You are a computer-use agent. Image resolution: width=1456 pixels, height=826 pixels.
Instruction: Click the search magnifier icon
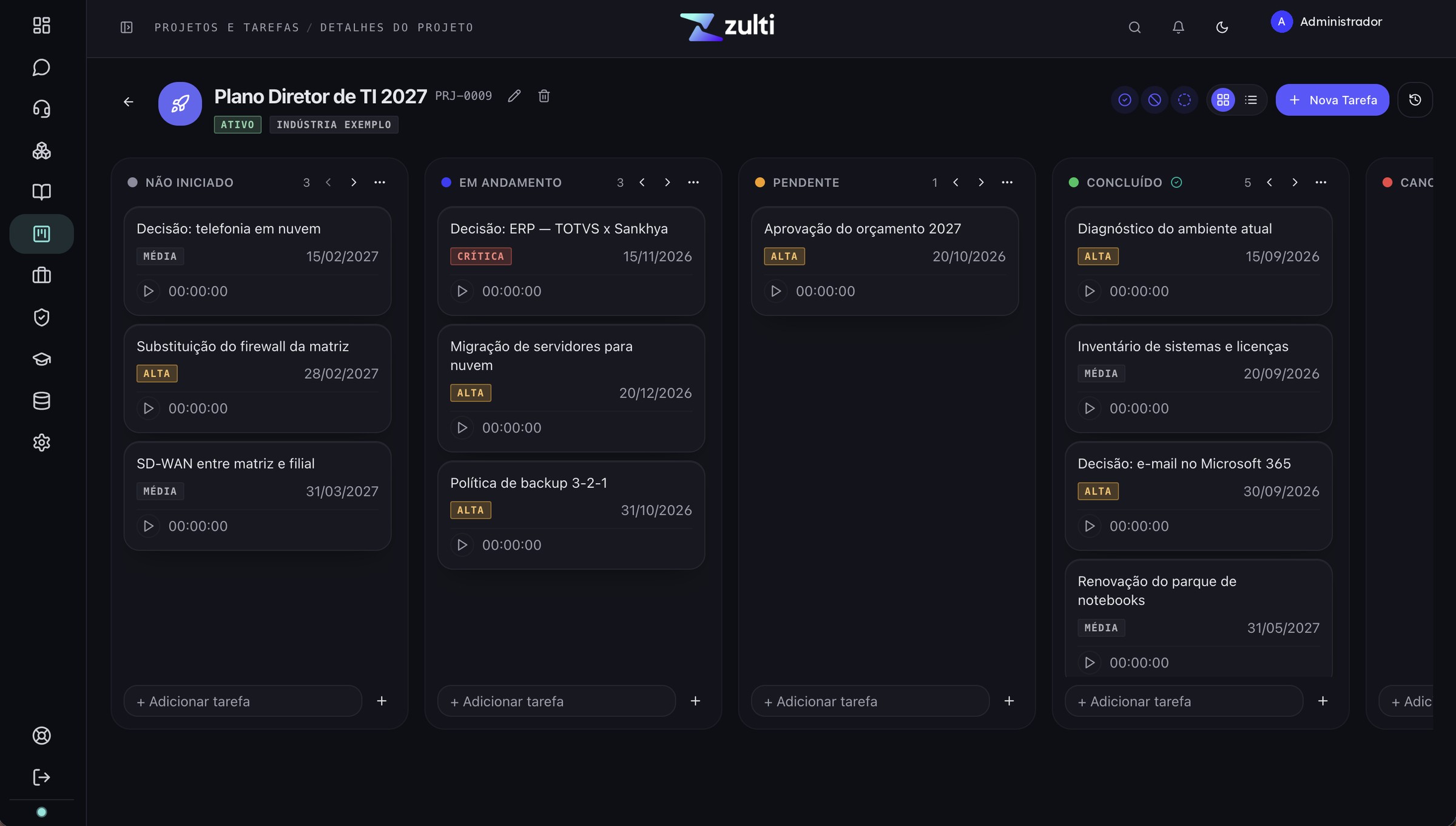tap(1134, 27)
